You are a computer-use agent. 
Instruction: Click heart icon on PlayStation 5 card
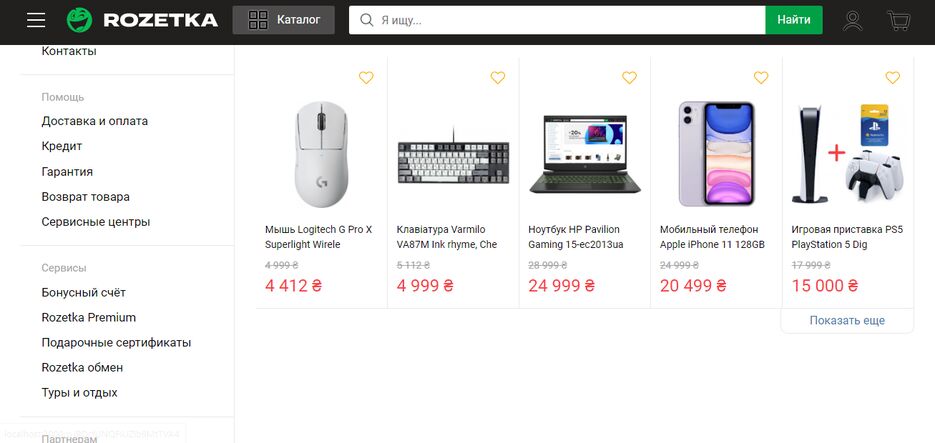[x=893, y=78]
